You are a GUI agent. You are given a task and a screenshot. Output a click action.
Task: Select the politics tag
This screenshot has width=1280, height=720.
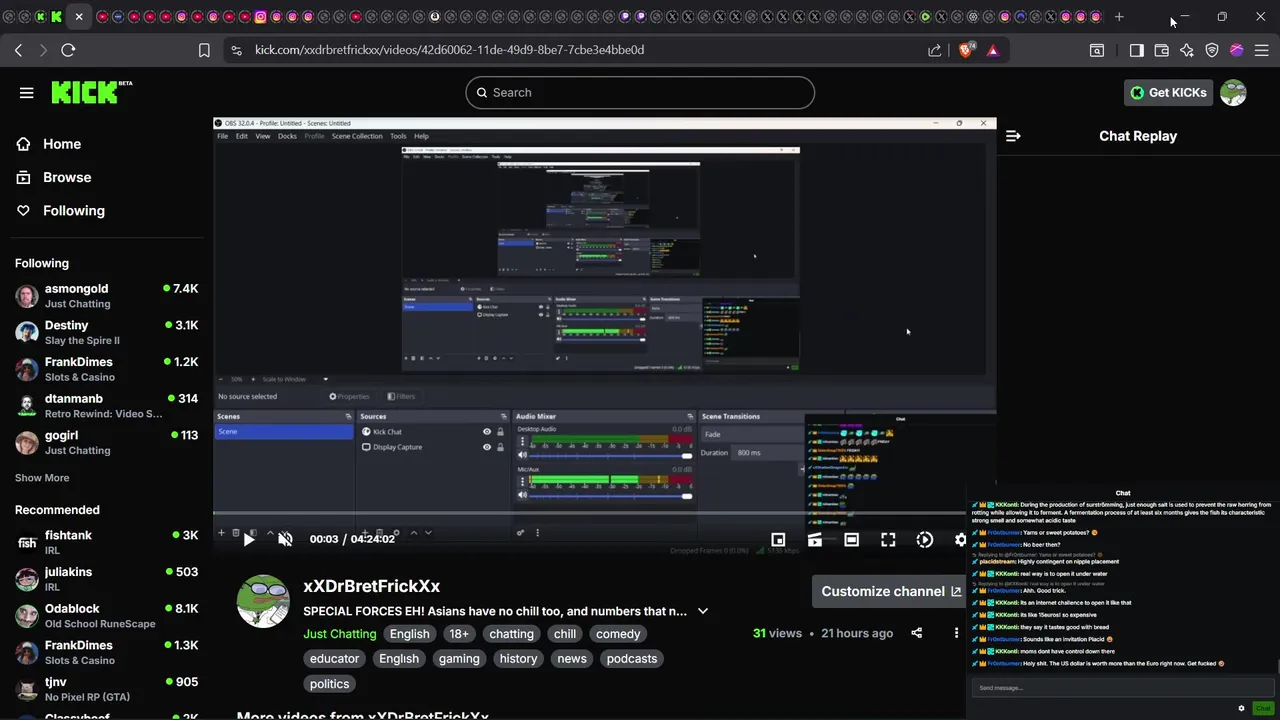(329, 684)
